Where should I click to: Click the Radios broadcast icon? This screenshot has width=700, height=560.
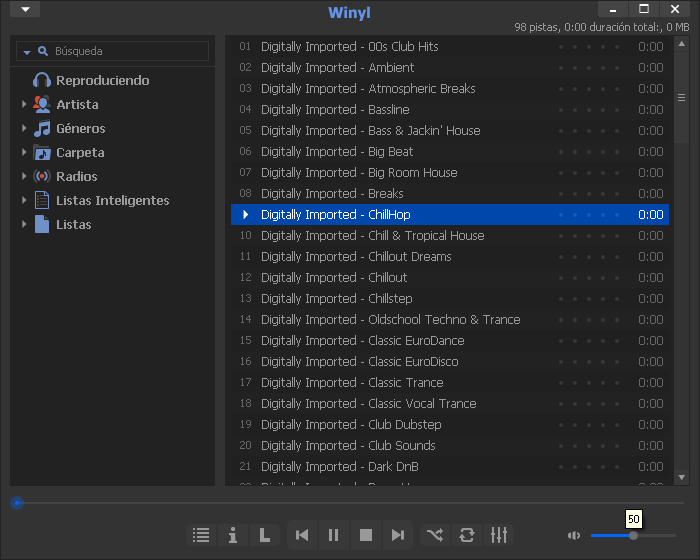tap(42, 176)
